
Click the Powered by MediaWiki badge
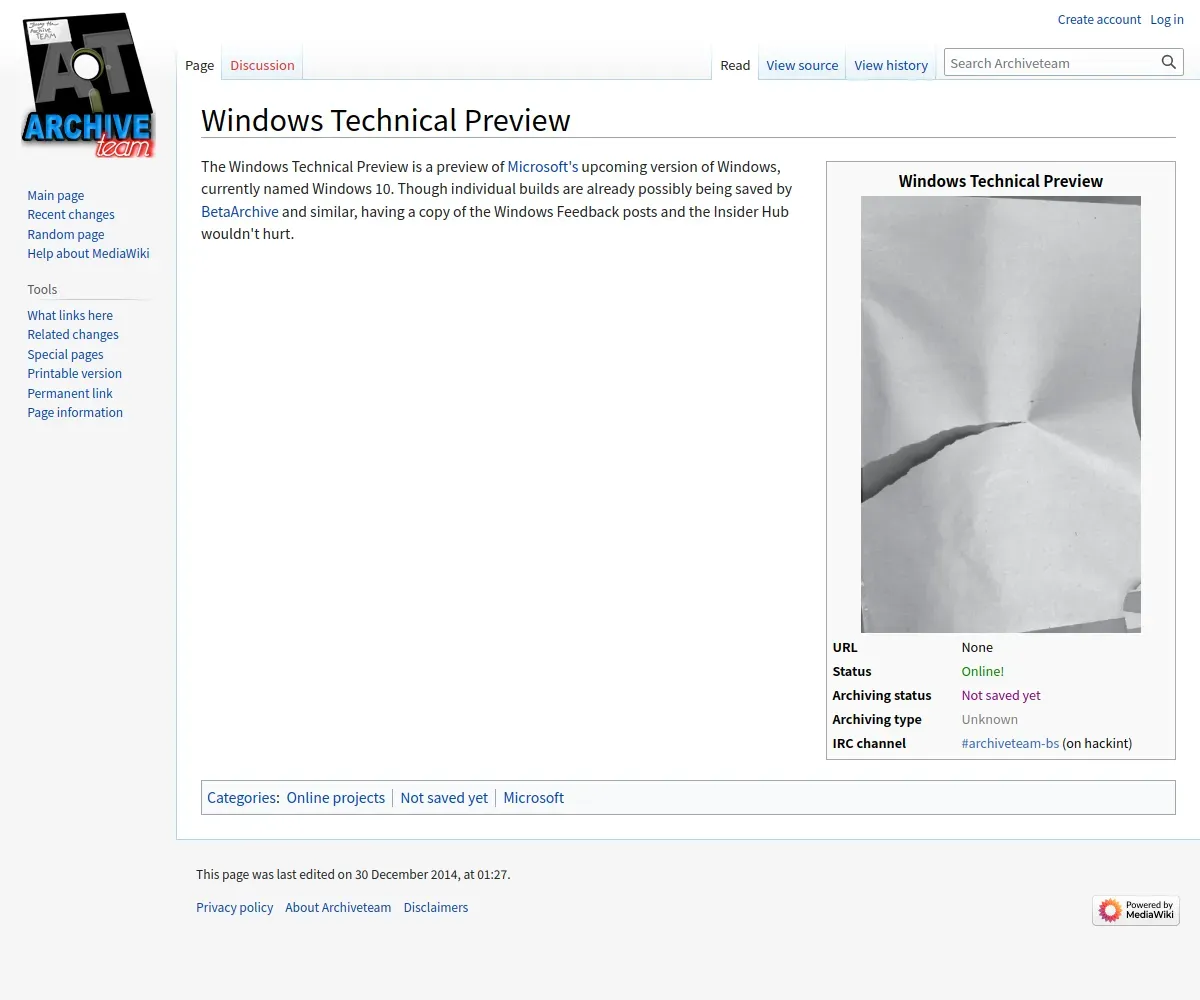coord(1136,910)
